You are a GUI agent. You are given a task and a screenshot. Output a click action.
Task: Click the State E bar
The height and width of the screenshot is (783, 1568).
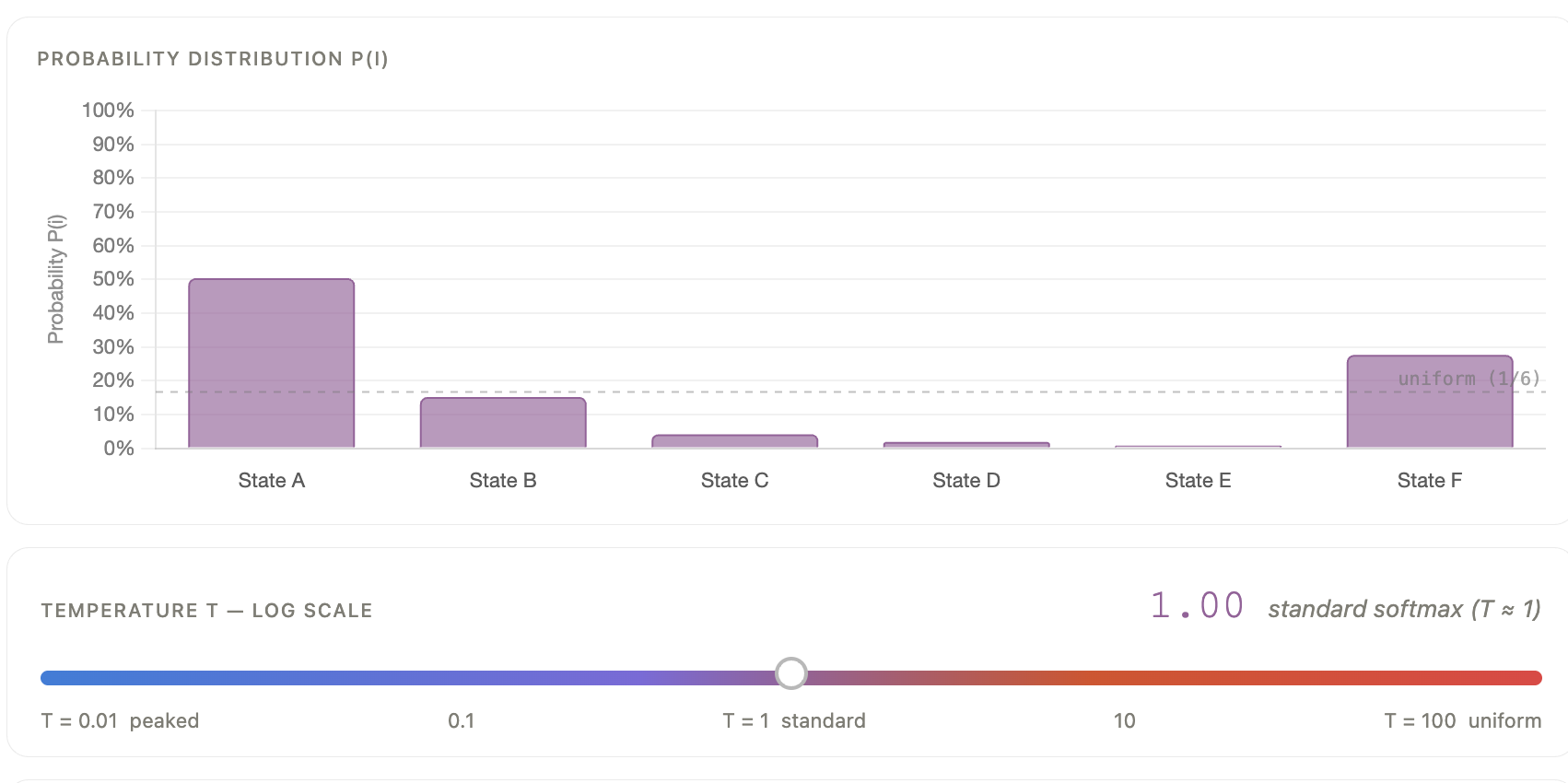[x=1197, y=447]
